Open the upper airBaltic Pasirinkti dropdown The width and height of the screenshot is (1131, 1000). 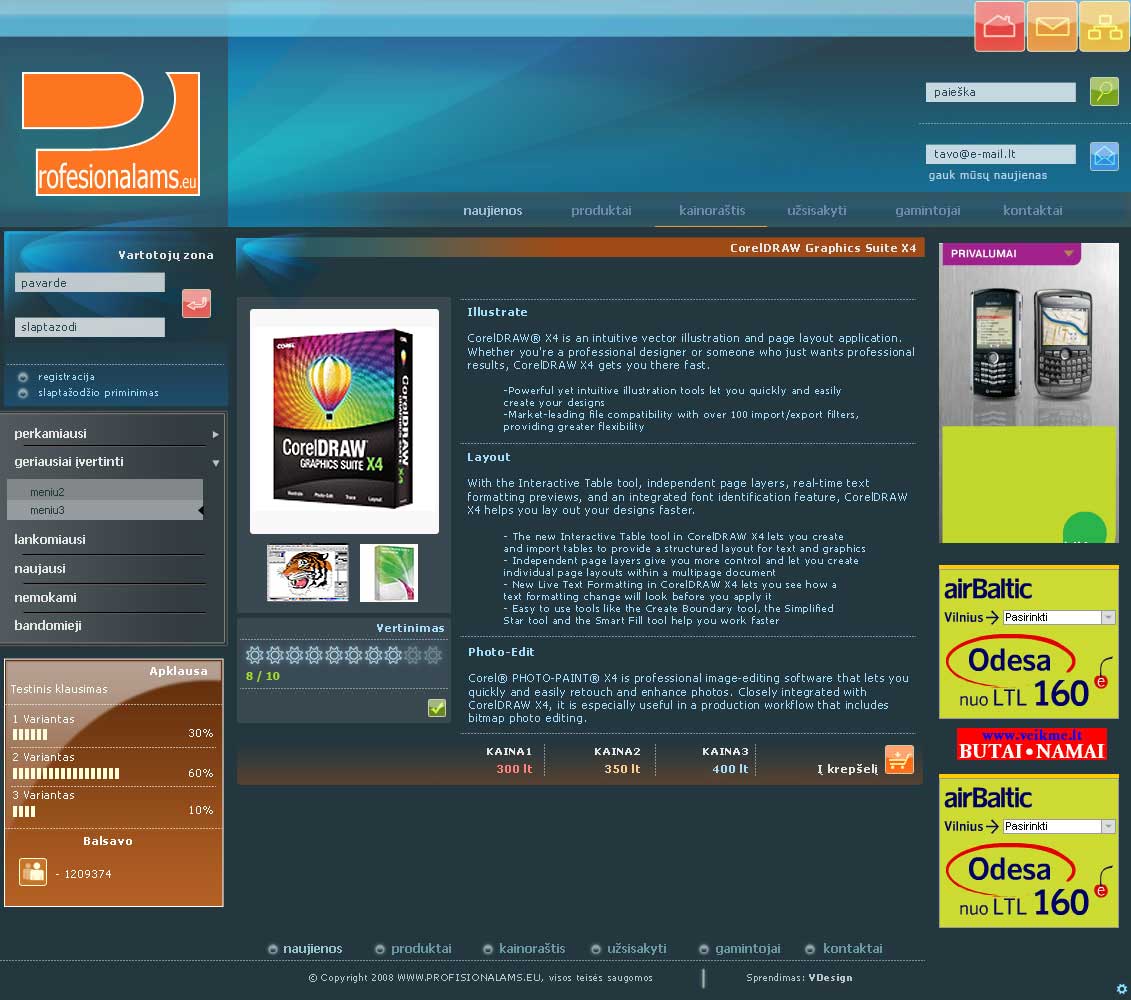pyautogui.click(x=1108, y=617)
